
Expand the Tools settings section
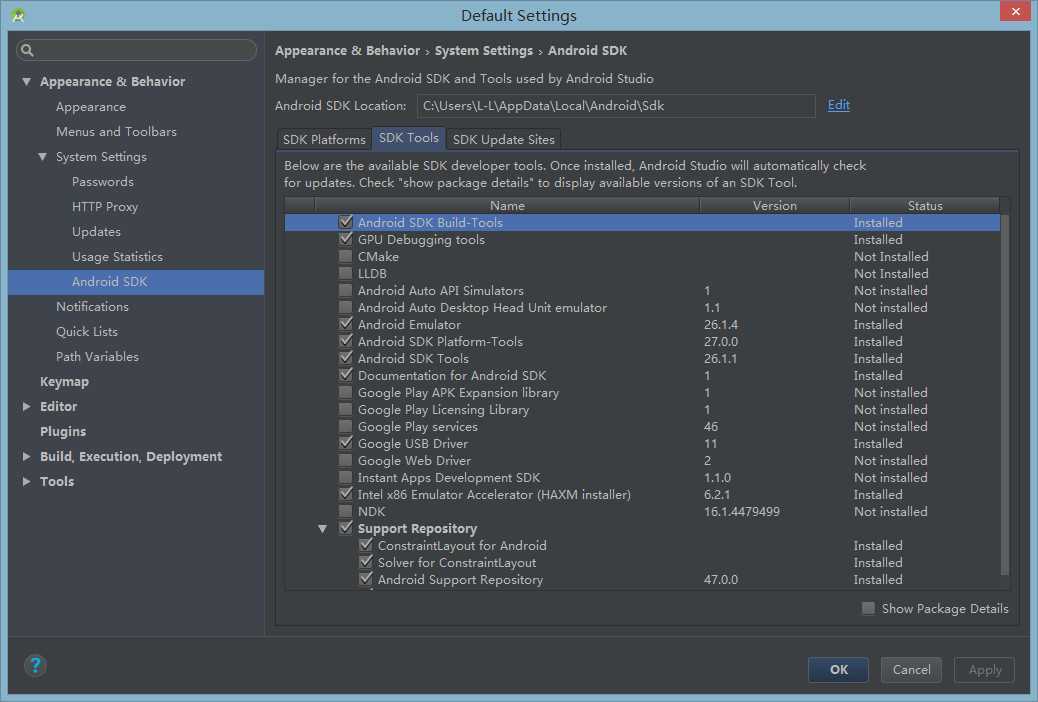tap(27, 482)
